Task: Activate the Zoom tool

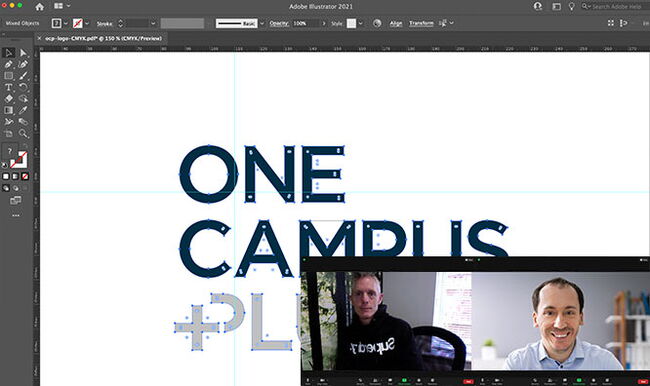Action: point(23,133)
